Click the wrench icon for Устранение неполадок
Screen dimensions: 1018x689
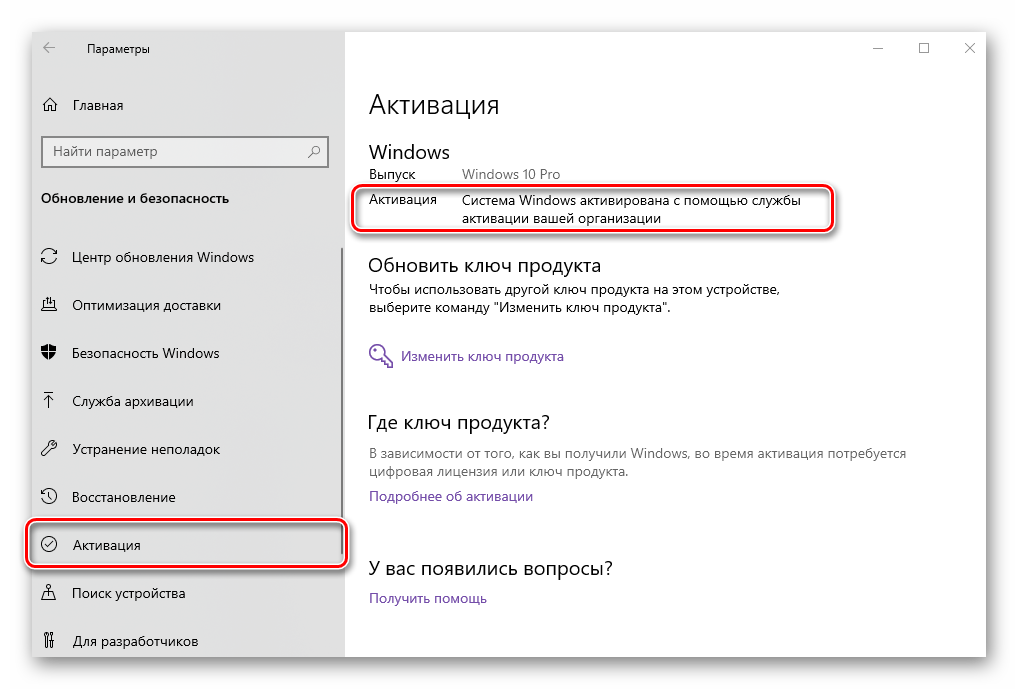click(49, 448)
